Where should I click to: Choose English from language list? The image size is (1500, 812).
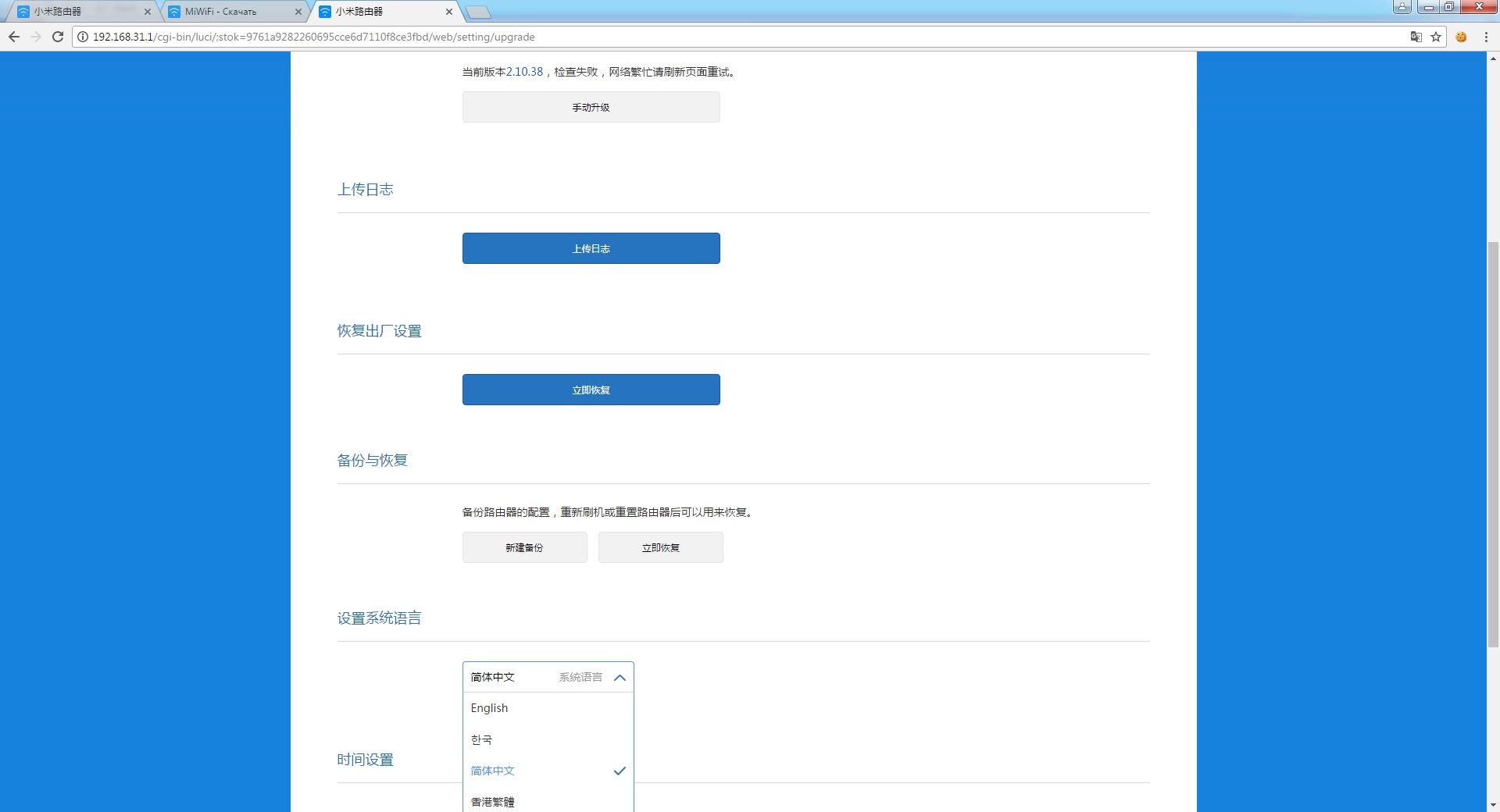(490, 708)
